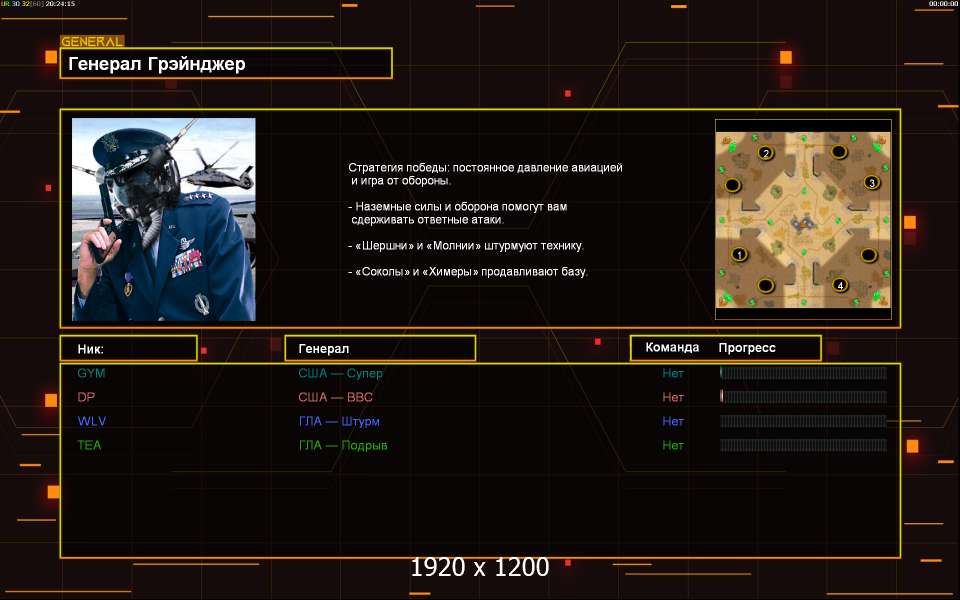Select player nickname WLV

click(92, 421)
